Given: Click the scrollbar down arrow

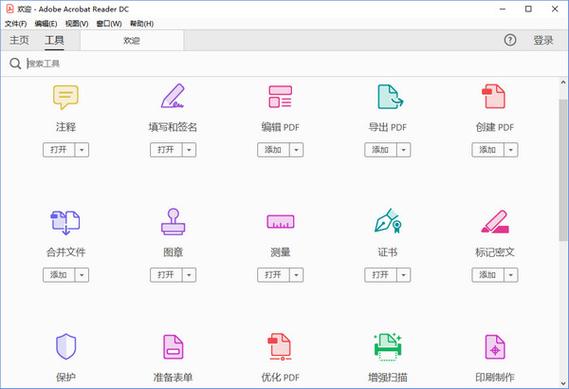Looking at the screenshot, I should 563,383.
